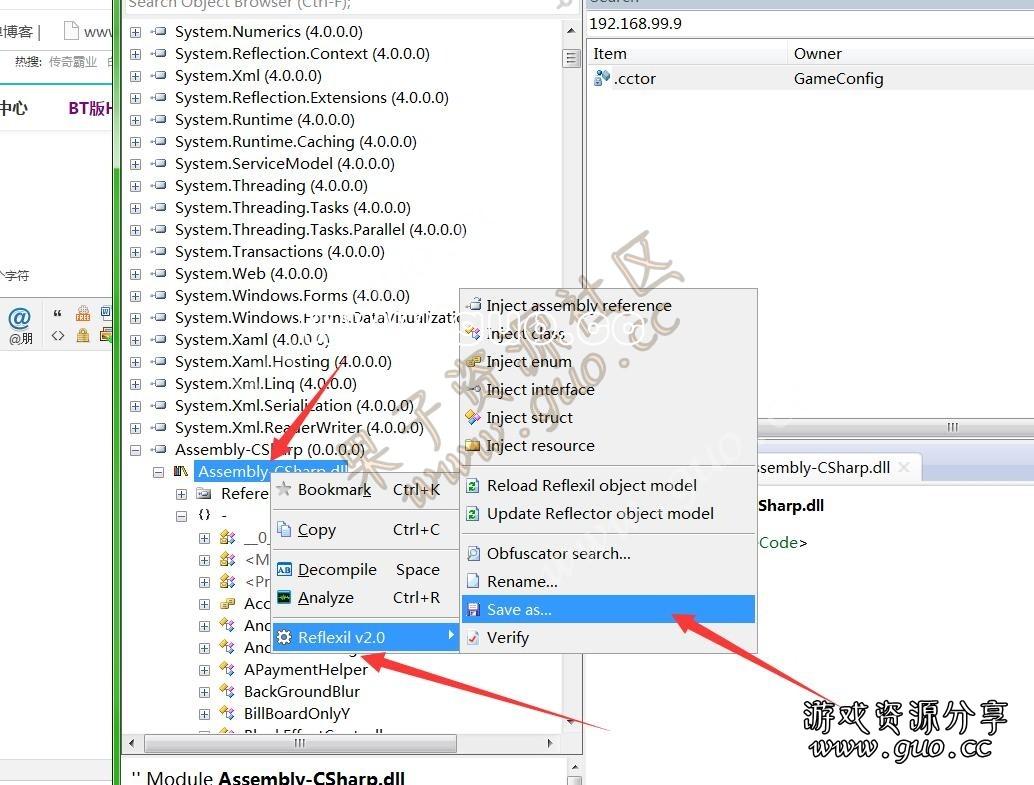This screenshot has height=785, width=1034.
Task: Click the search field containing 192.168.99.9
Action: point(800,23)
